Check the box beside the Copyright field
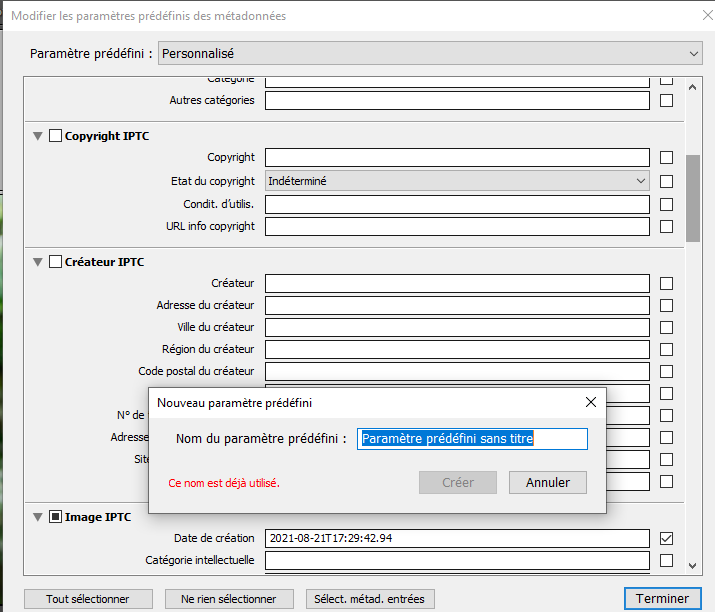 tap(666, 157)
